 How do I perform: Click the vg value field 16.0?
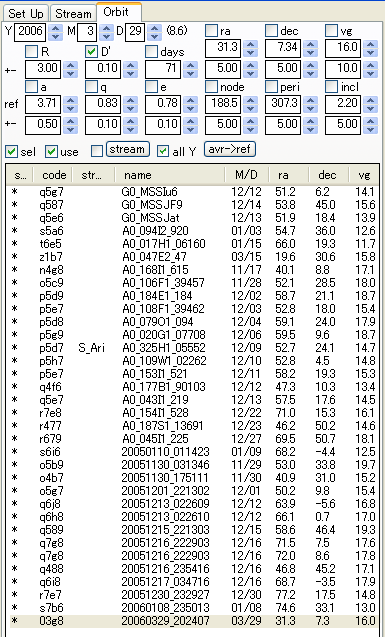[x=342, y=48]
